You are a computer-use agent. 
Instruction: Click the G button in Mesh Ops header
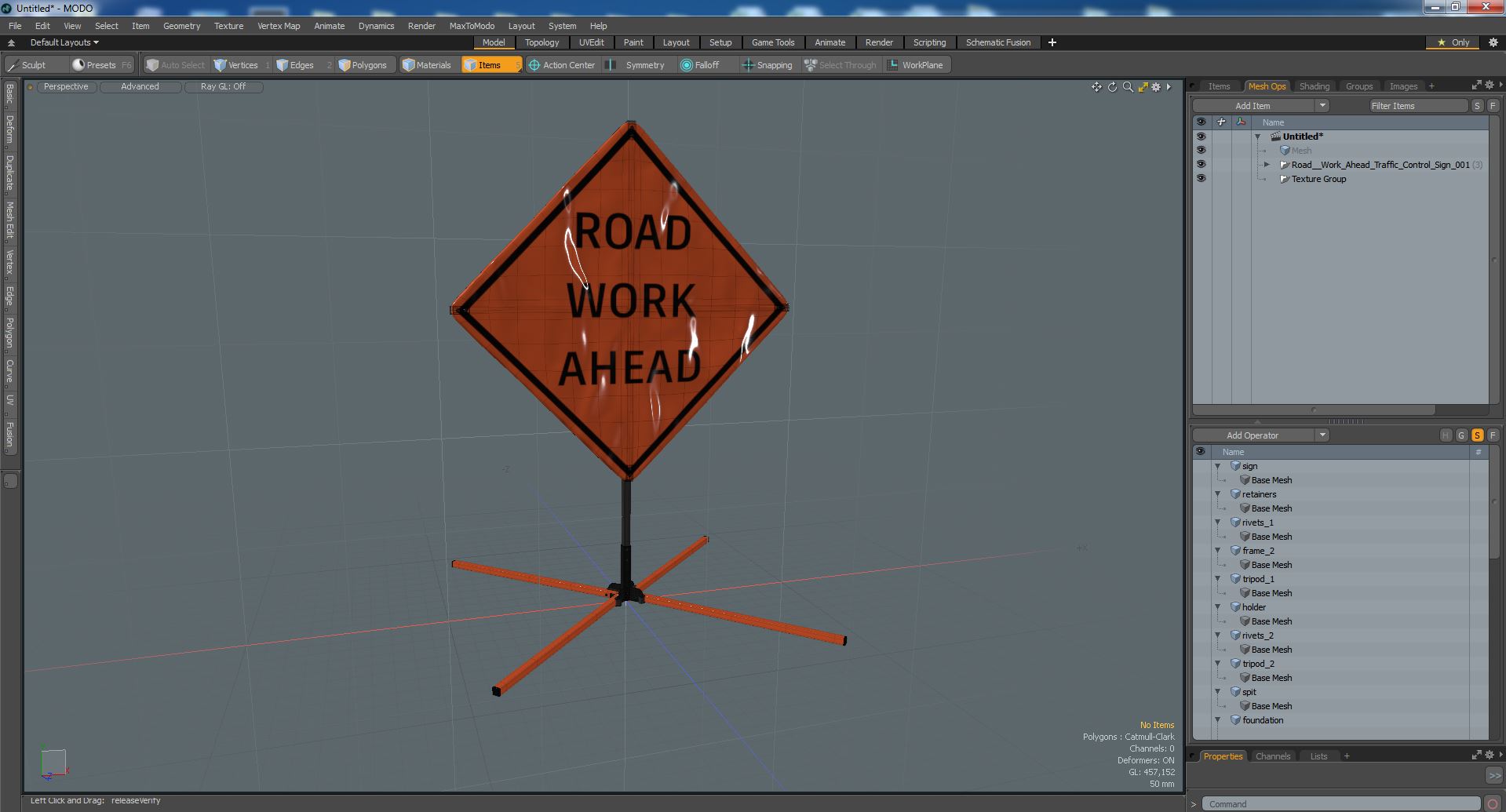1461,435
